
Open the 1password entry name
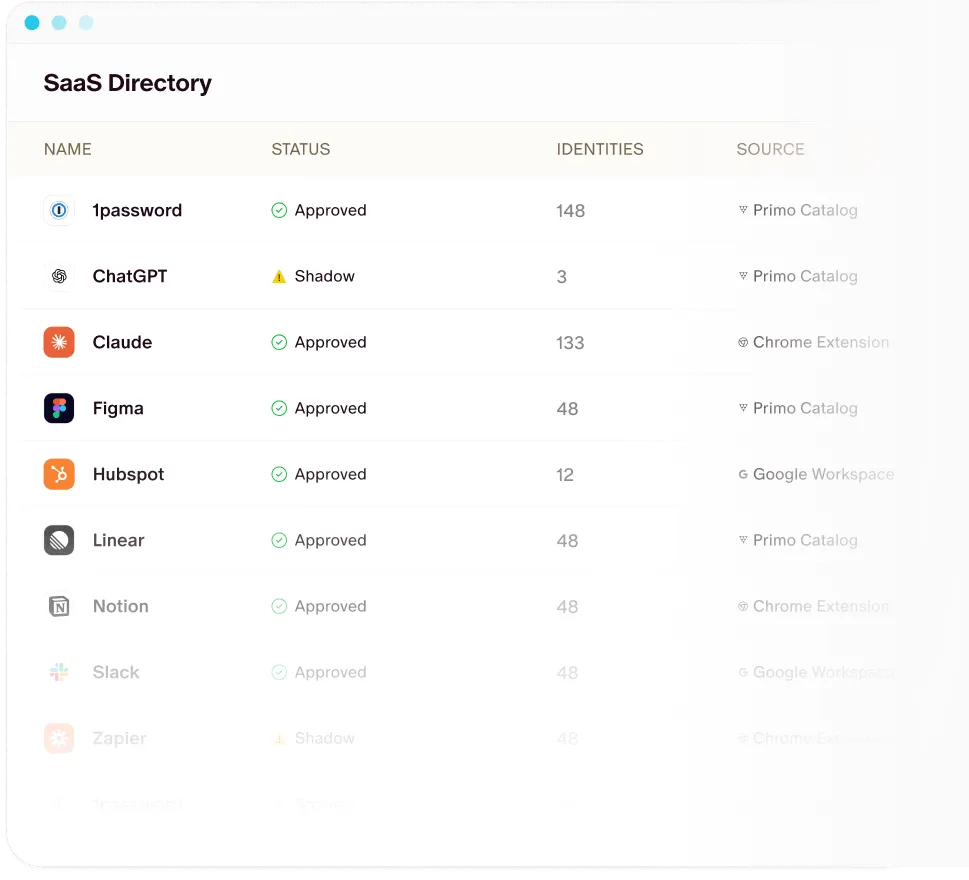point(137,211)
